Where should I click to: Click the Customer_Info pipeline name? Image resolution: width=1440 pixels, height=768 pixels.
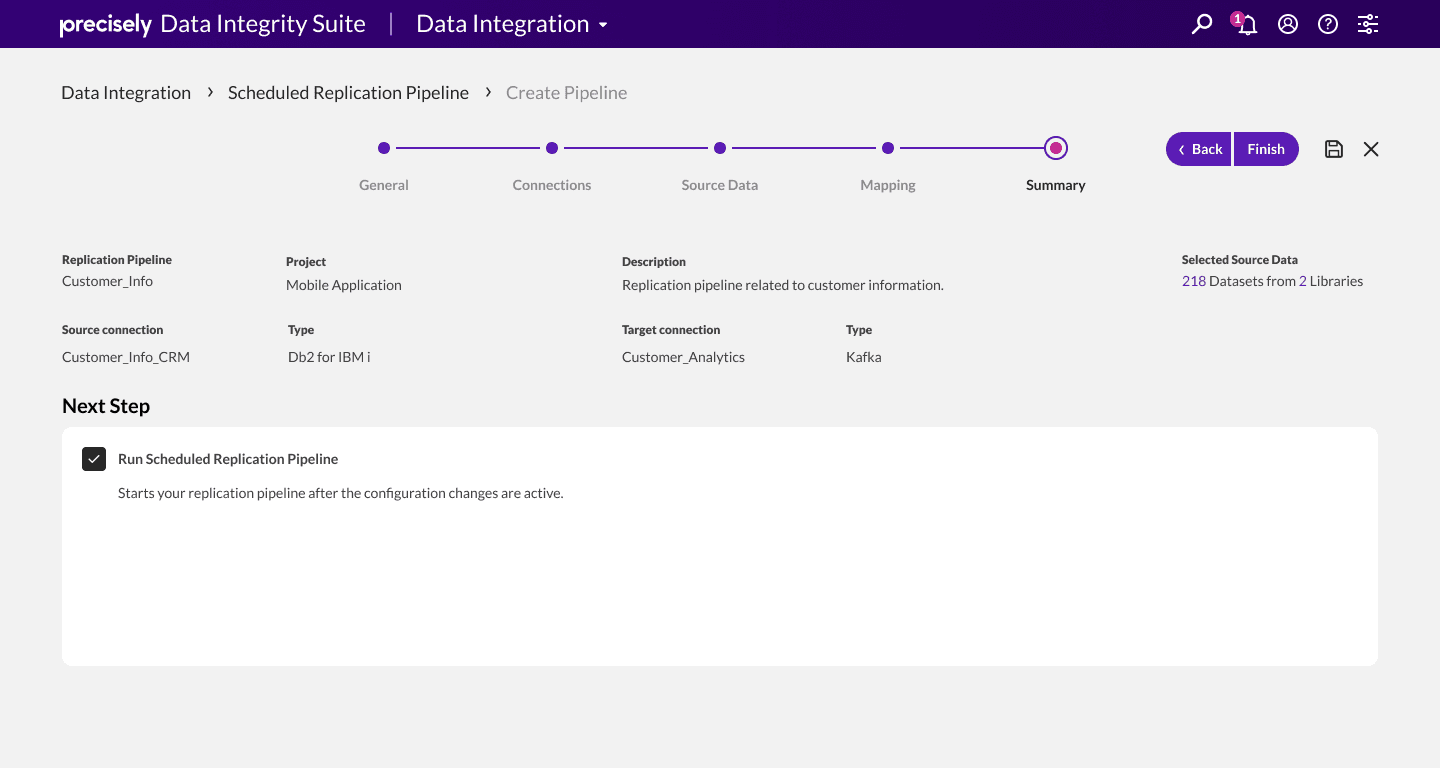[108, 281]
